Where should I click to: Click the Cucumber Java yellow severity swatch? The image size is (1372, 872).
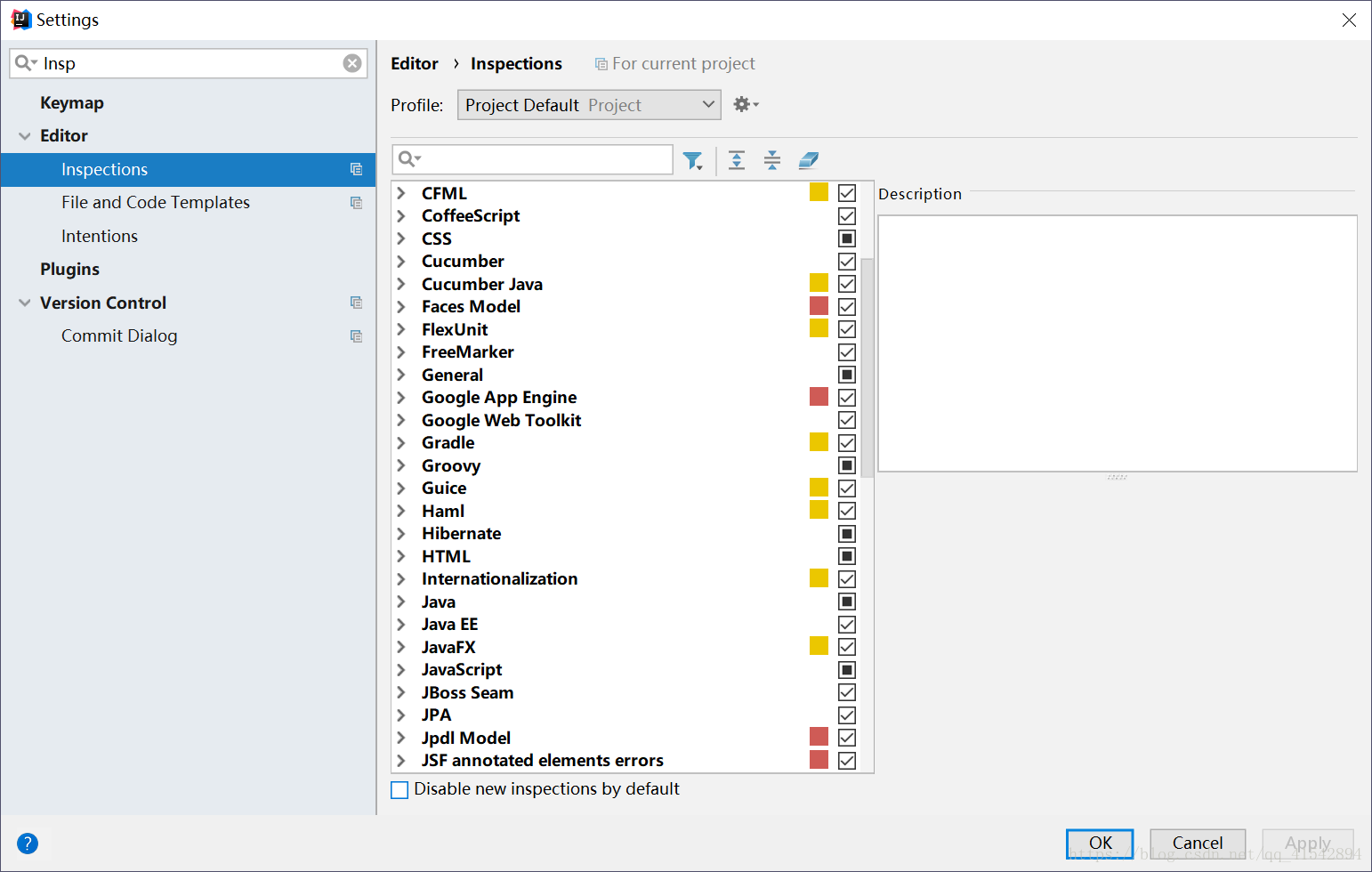[x=819, y=283]
